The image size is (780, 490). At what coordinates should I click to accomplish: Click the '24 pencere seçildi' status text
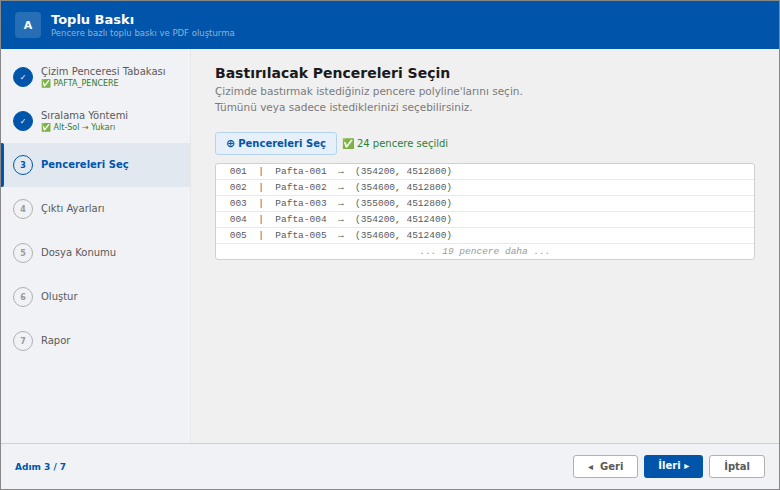(x=402, y=143)
